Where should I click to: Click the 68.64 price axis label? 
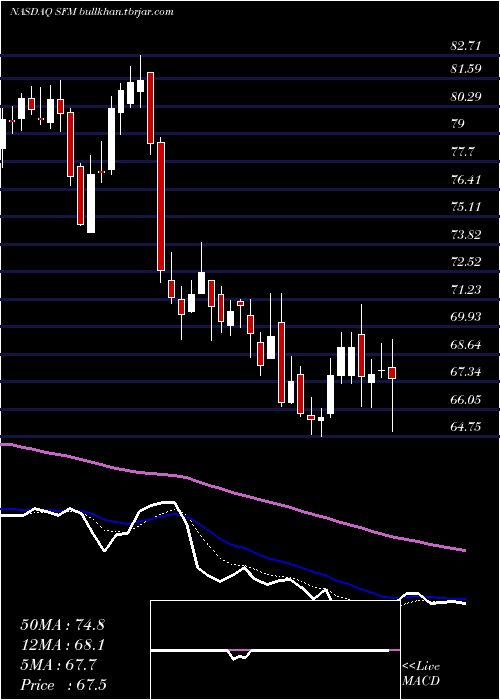pos(465,345)
